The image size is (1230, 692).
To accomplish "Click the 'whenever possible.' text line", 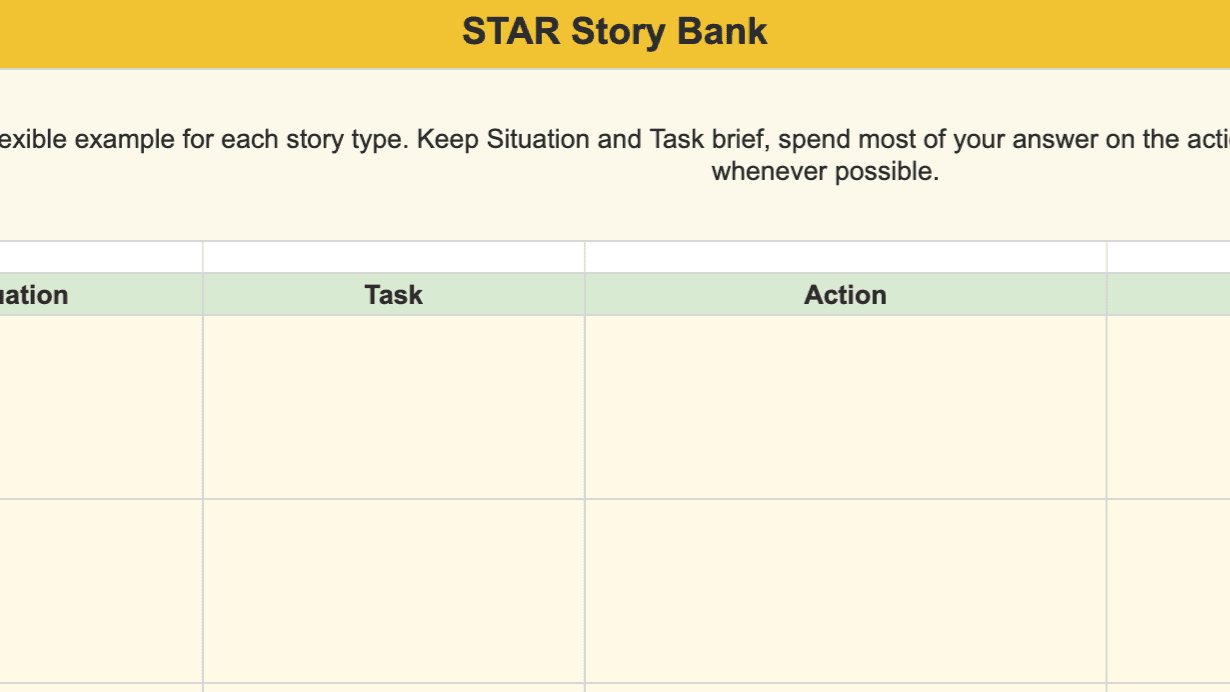I will click(825, 171).
